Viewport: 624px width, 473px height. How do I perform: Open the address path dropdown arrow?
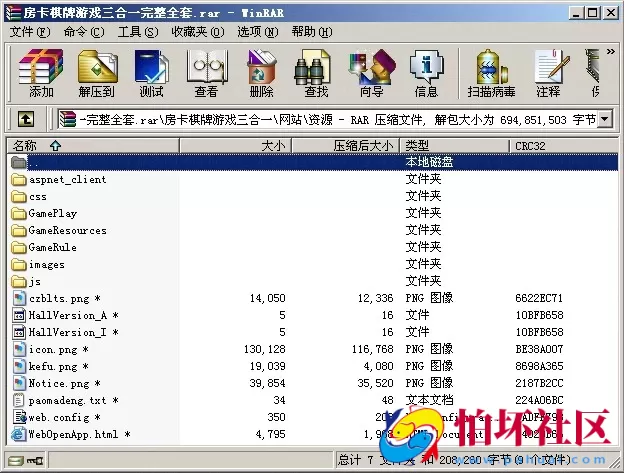605,119
